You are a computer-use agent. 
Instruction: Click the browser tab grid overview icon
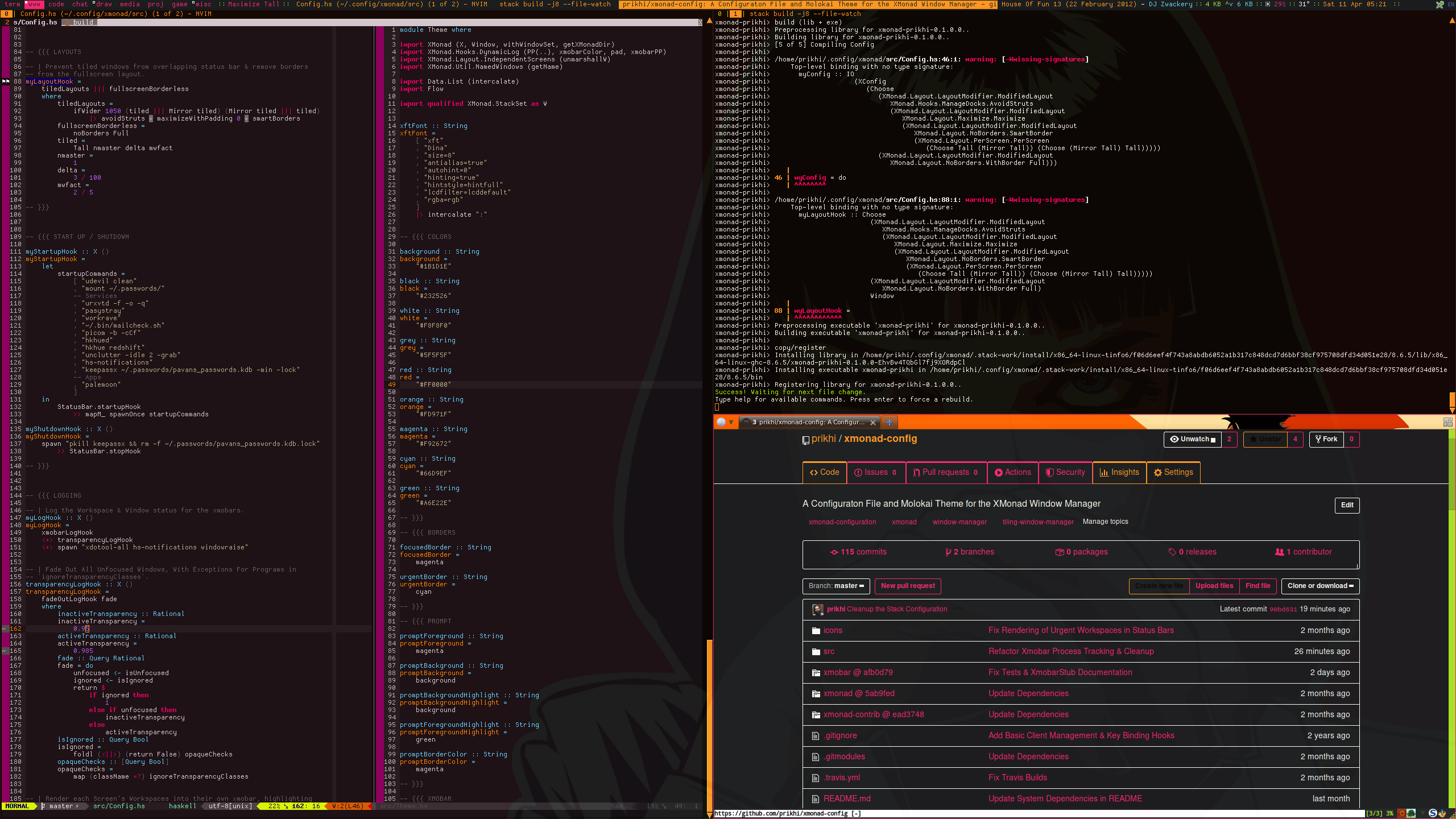(x=1448, y=422)
